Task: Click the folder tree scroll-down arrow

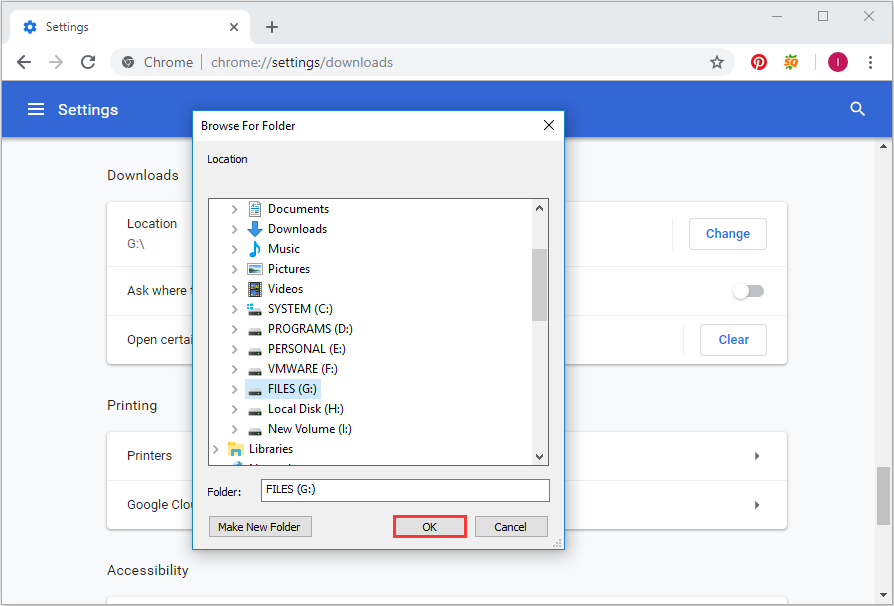Action: pyautogui.click(x=539, y=457)
